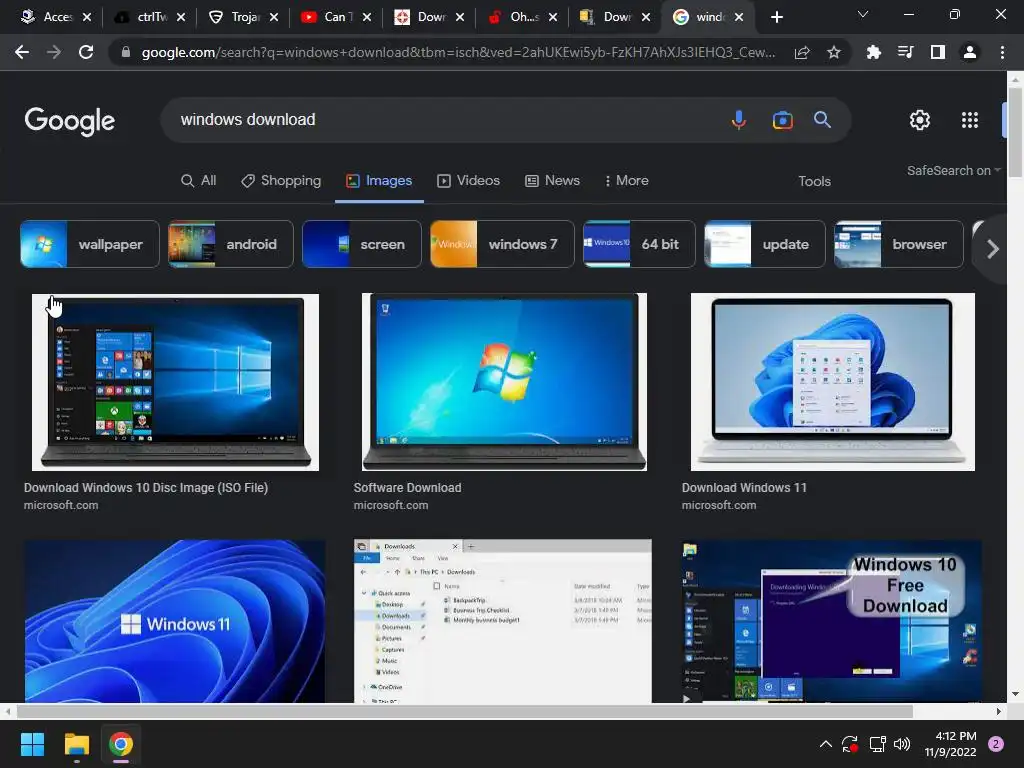1024x768 pixels.
Task: Switch to the Videos tab
Action: [468, 180]
